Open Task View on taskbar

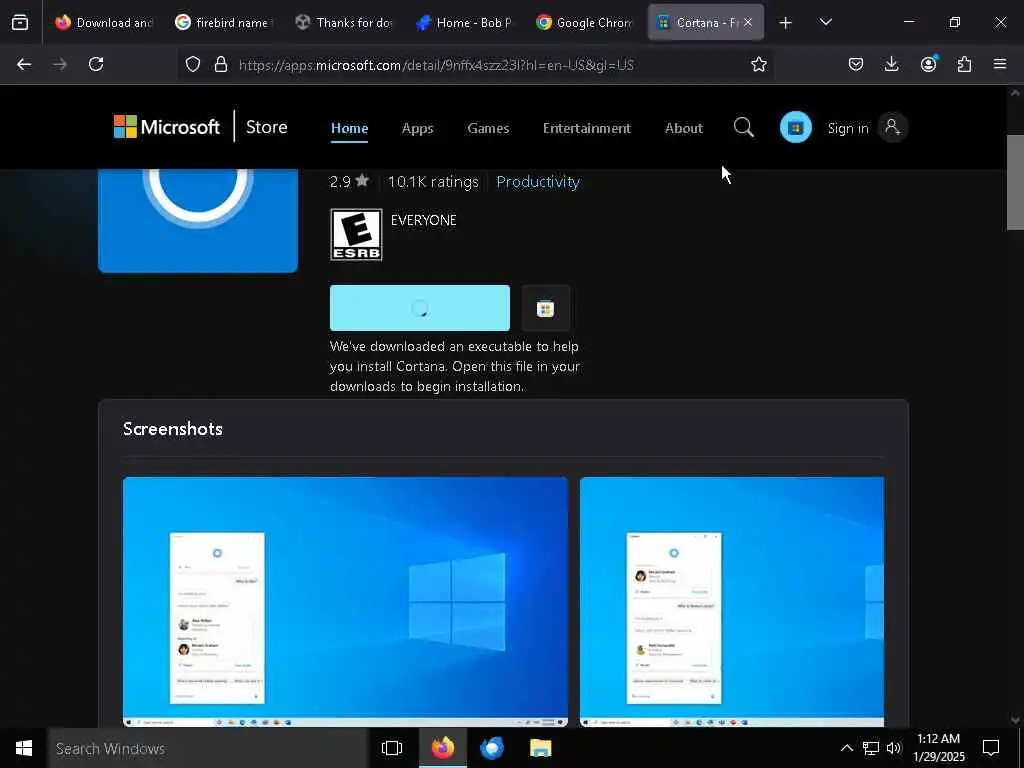[x=392, y=748]
